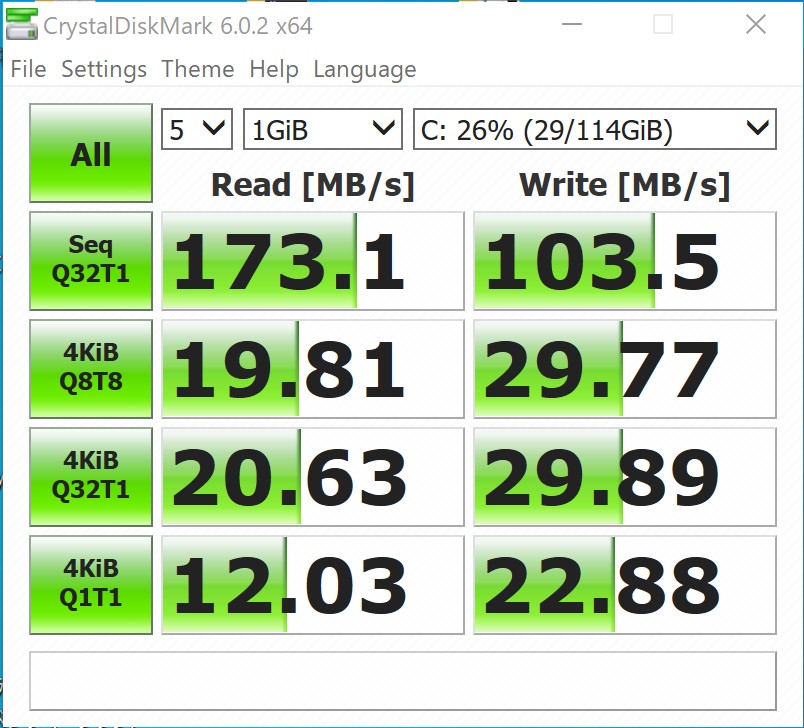
Task: Select the 4KiB Q8T8 write result 29.77
Action: (x=625, y=369)
